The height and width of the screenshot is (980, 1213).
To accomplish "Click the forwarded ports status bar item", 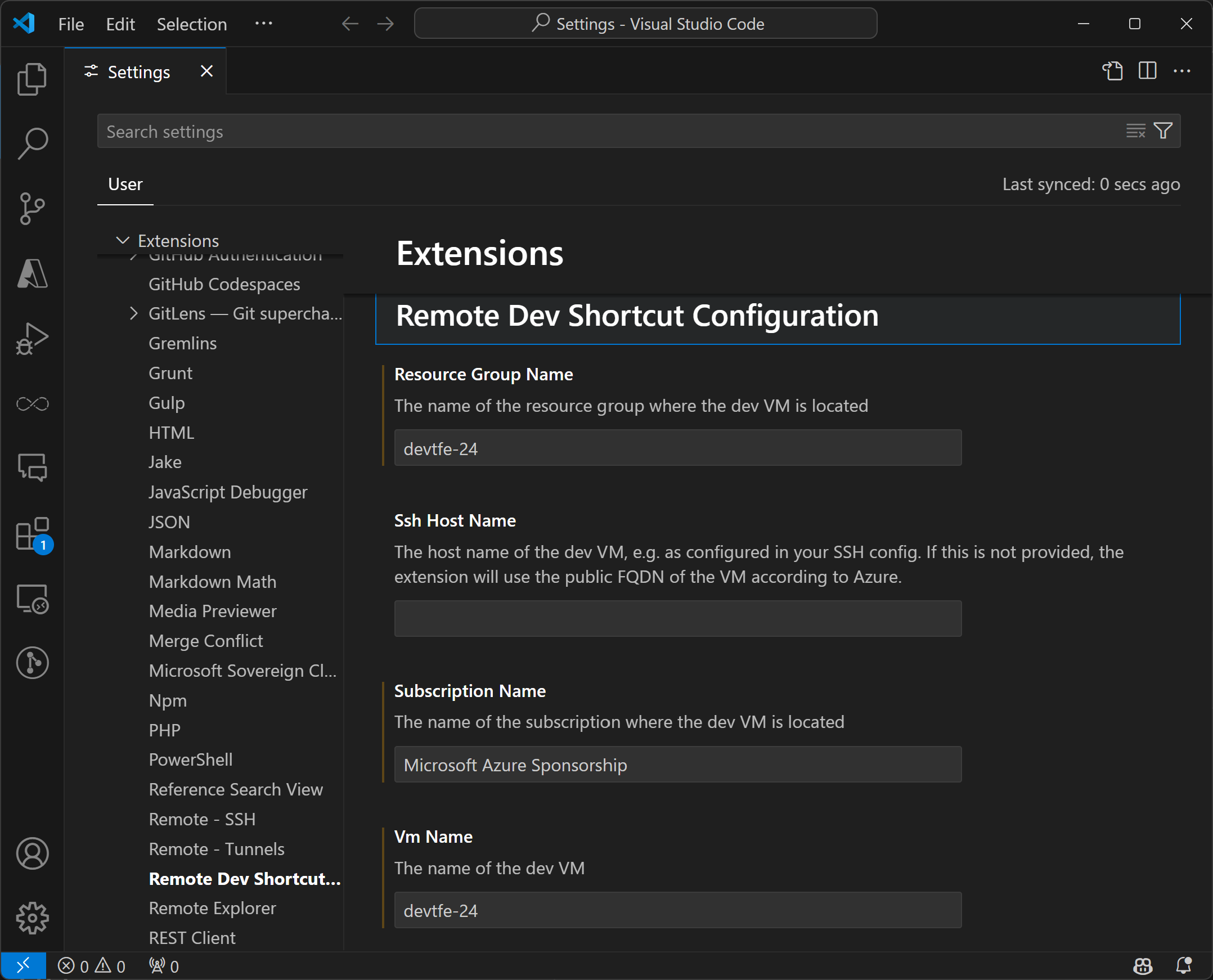I will pyautogui.click(x=164, y=966).
